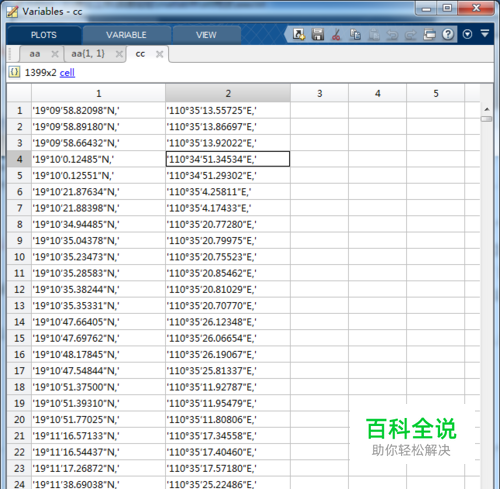Screen dimensions: 500x489
Task: Select column header 3
Action: [x=320, y=93]
